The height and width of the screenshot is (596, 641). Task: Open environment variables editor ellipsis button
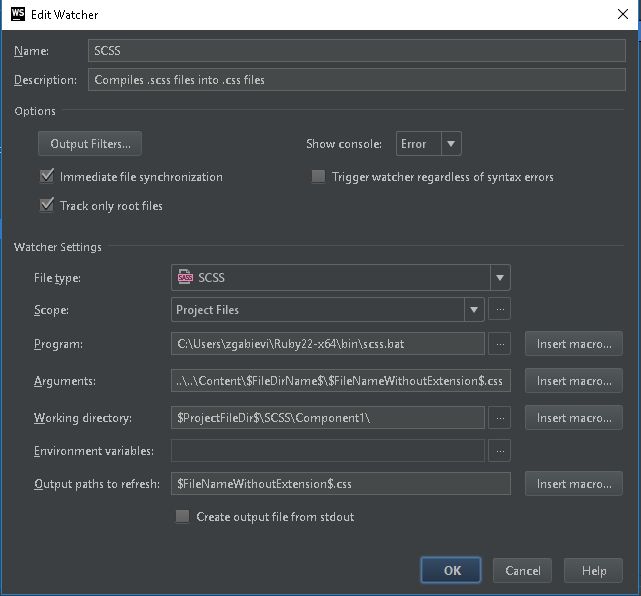[500, 450]
